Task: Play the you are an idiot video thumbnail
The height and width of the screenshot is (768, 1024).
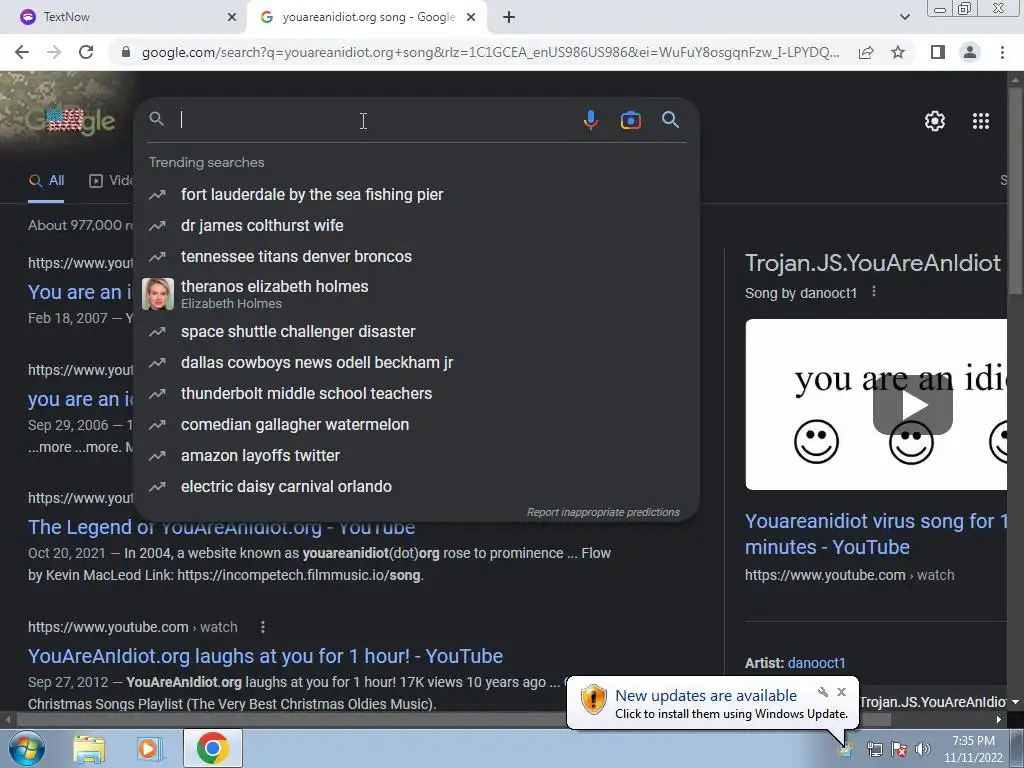Action: 912,405
